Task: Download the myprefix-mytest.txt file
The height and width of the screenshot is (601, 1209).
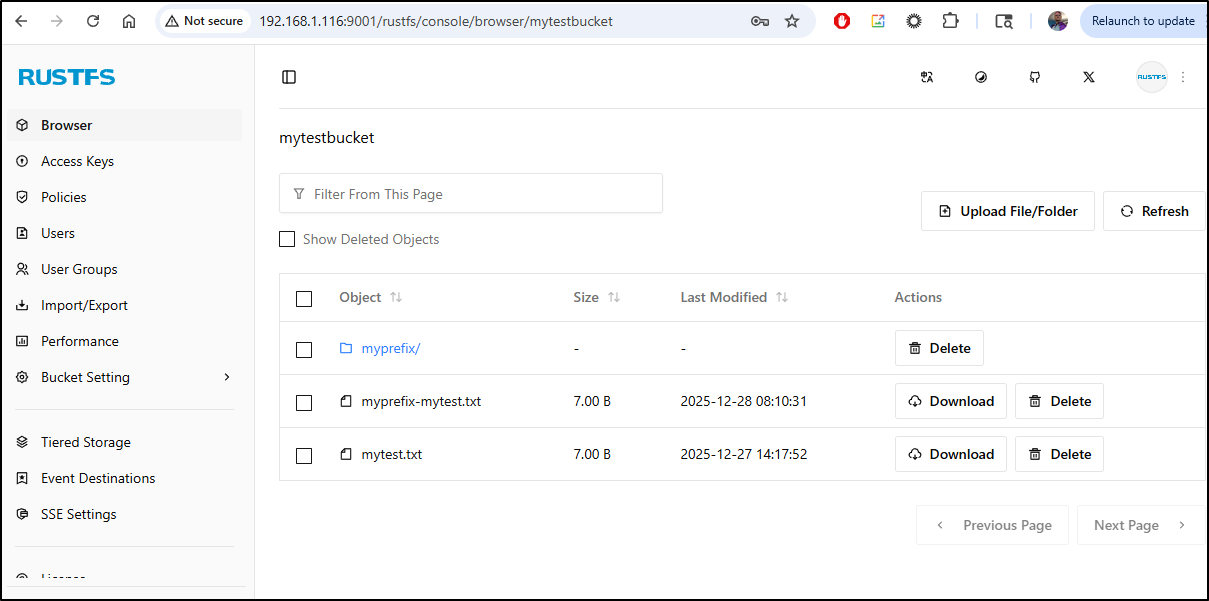Action: 950,401
